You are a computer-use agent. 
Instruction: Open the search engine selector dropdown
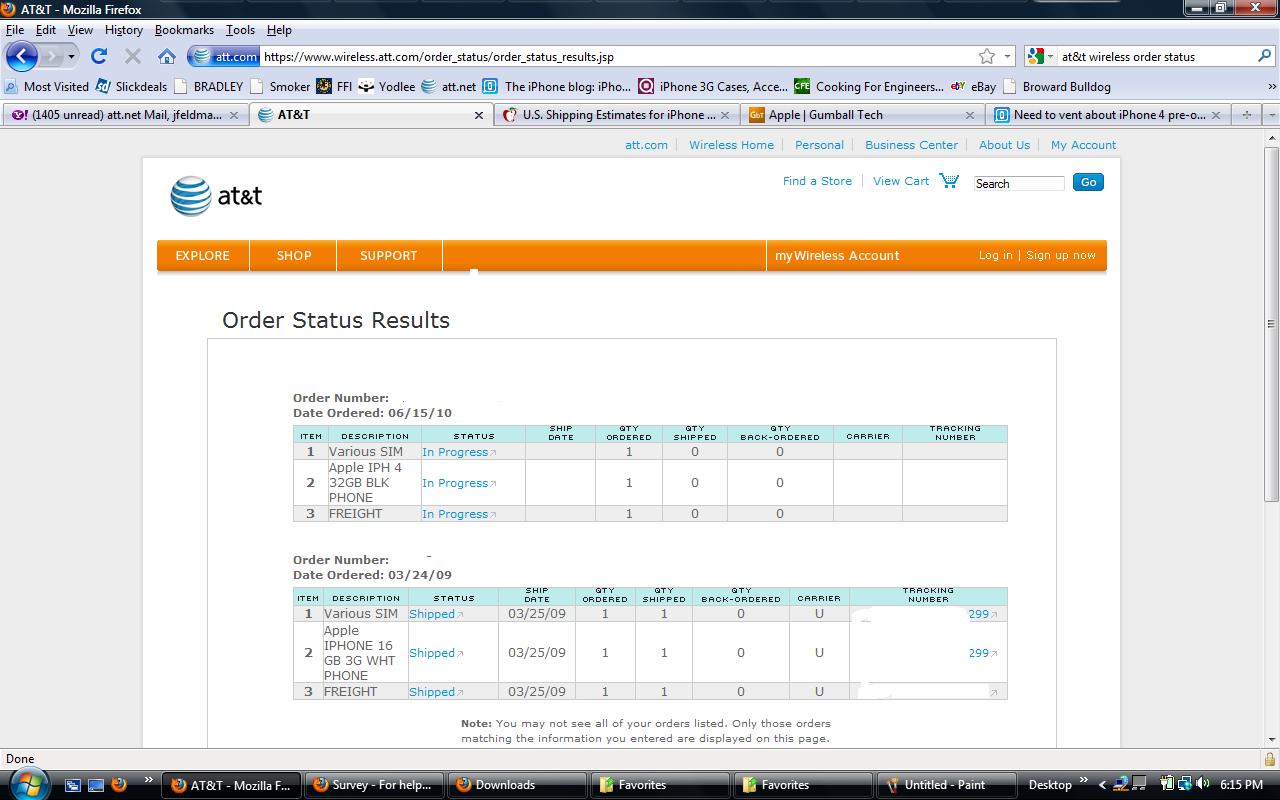(x=1050, y=57)
